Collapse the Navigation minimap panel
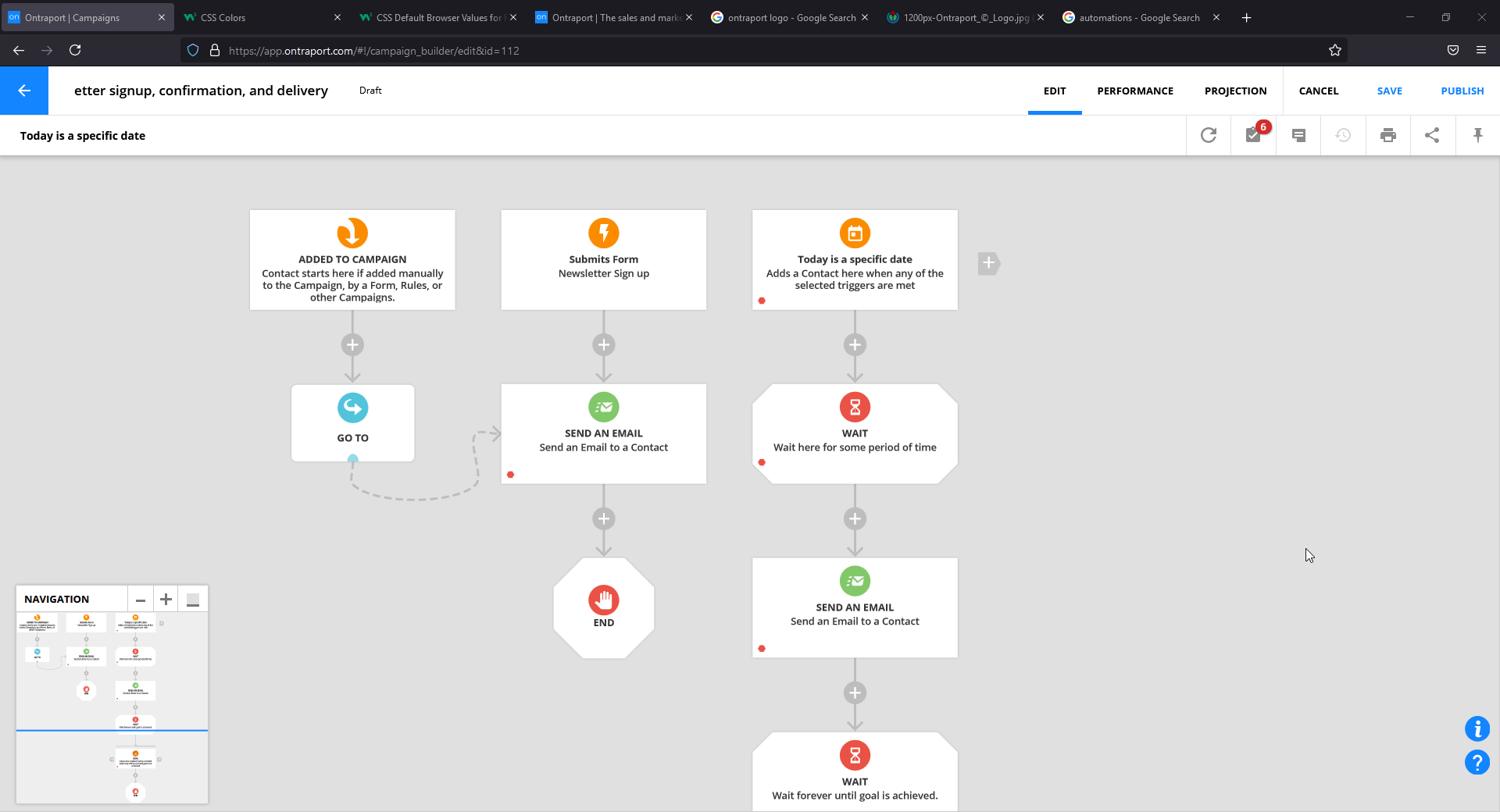The width and height of the screenshot is (1500, 812). (x=193, y=600)
